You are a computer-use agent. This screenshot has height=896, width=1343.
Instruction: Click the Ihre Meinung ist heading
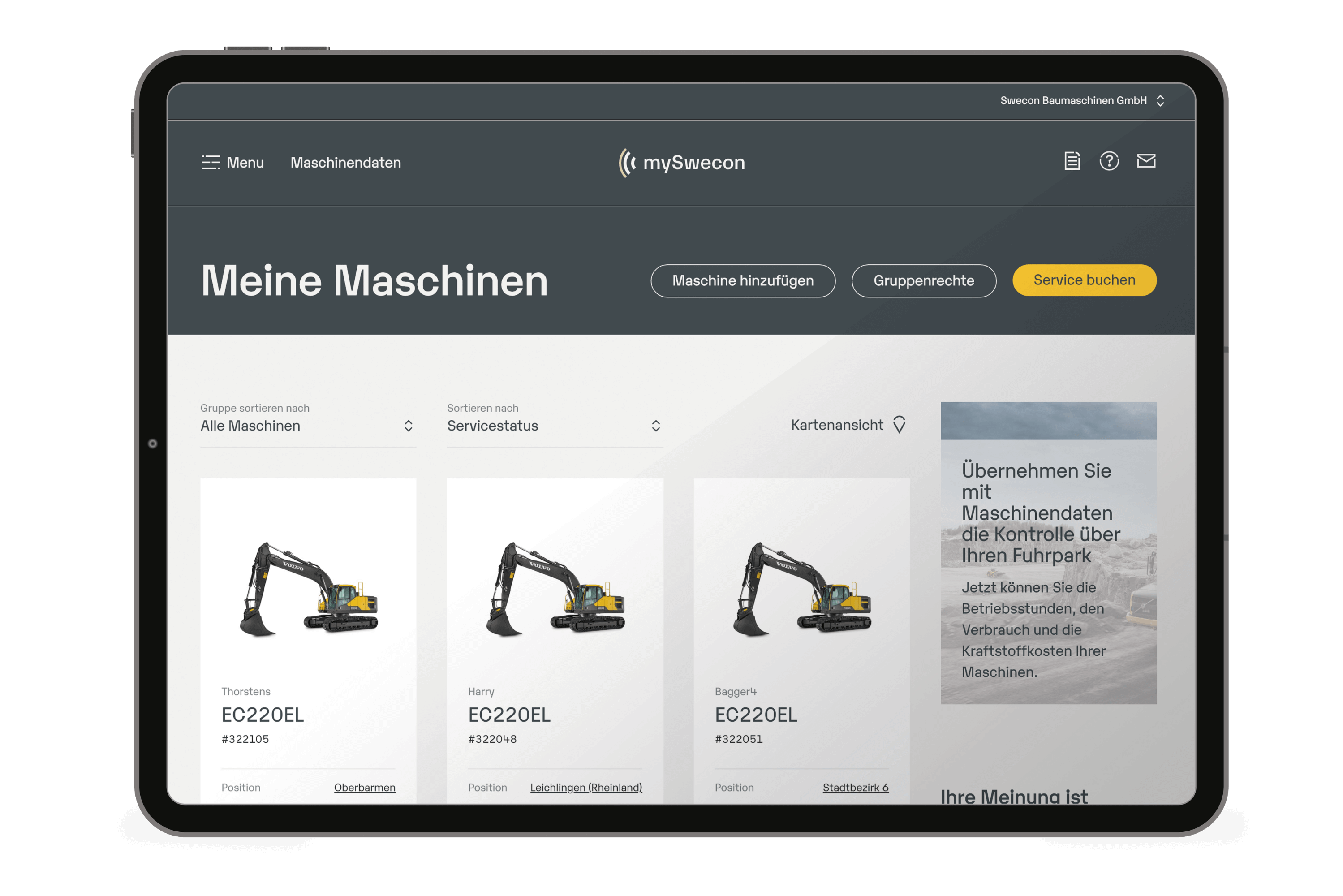click(1014, 796)
